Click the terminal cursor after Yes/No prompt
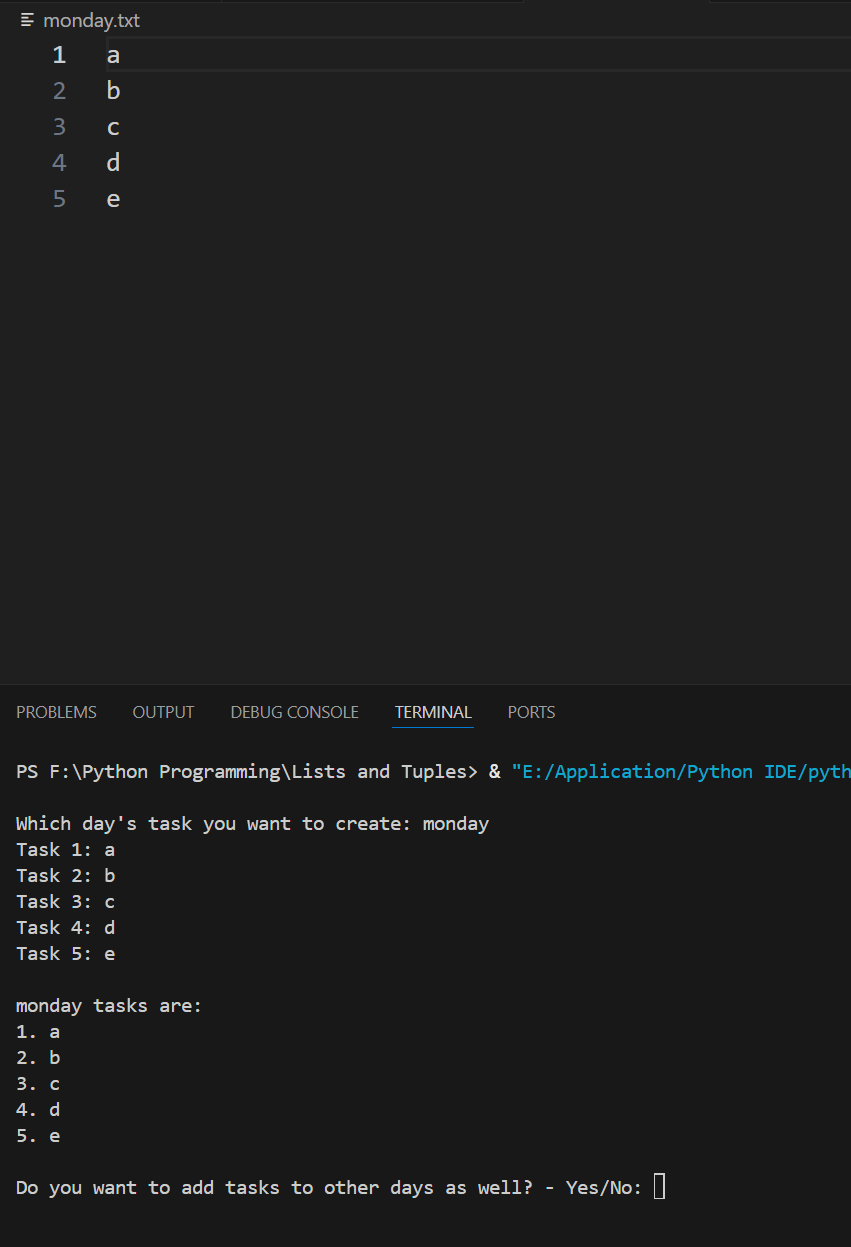The width and height of the screenshot is (851, 1247). click(659, 1187)
